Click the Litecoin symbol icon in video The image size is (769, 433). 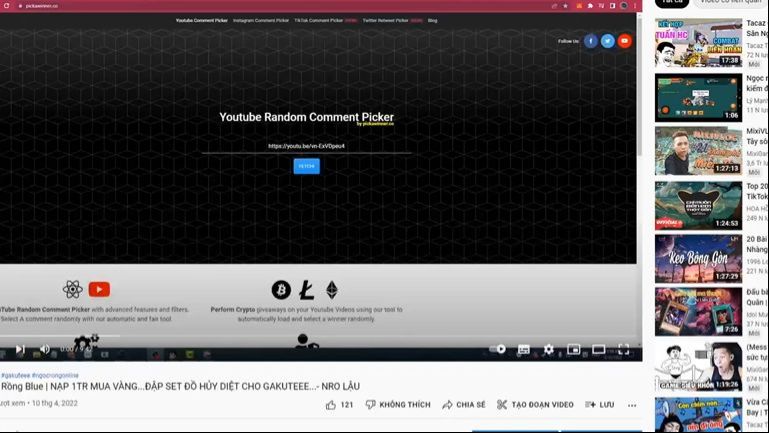point(307,290)
